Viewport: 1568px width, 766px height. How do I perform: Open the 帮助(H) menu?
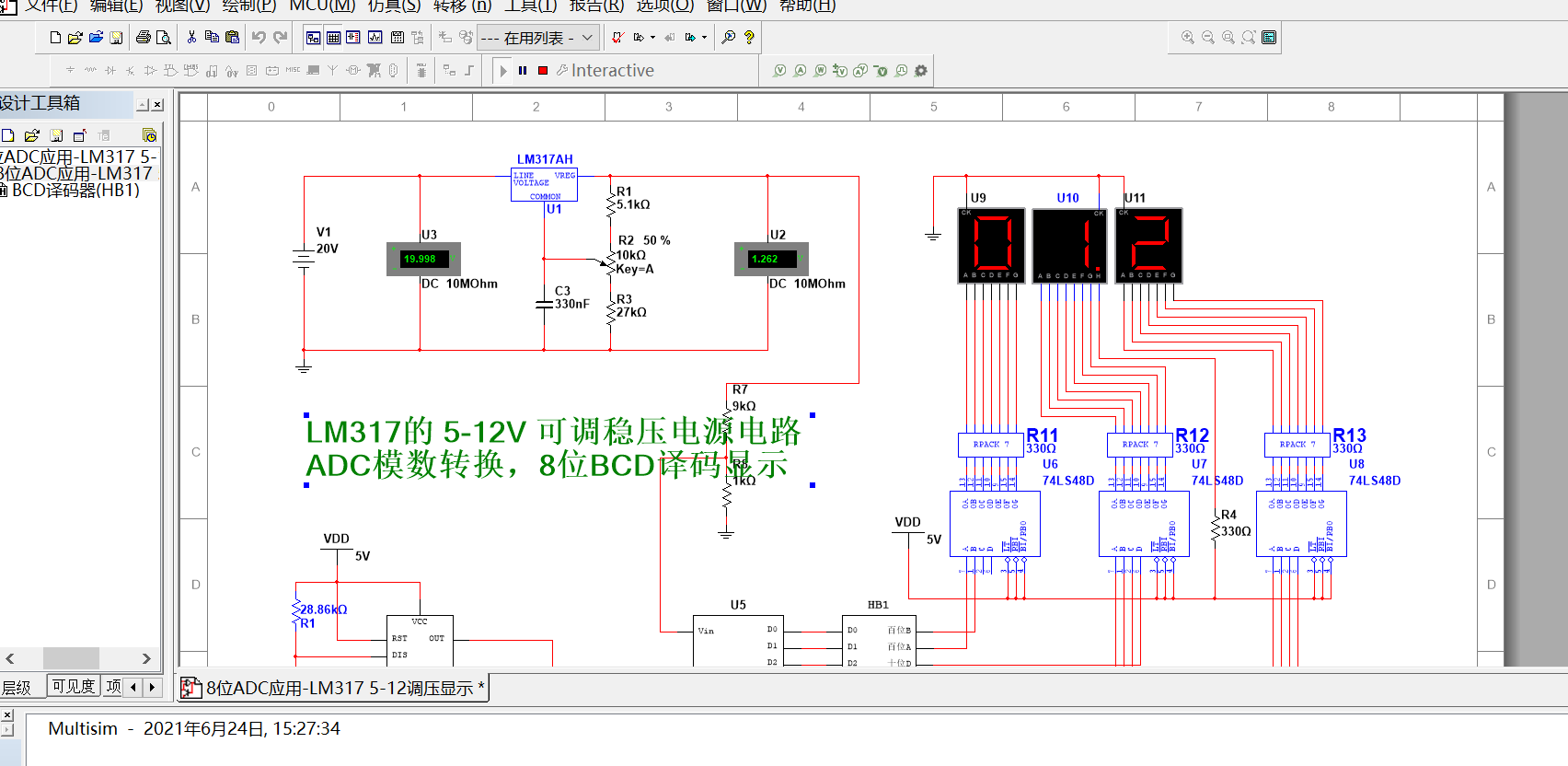pyautogui.click(x=808, y=6)
